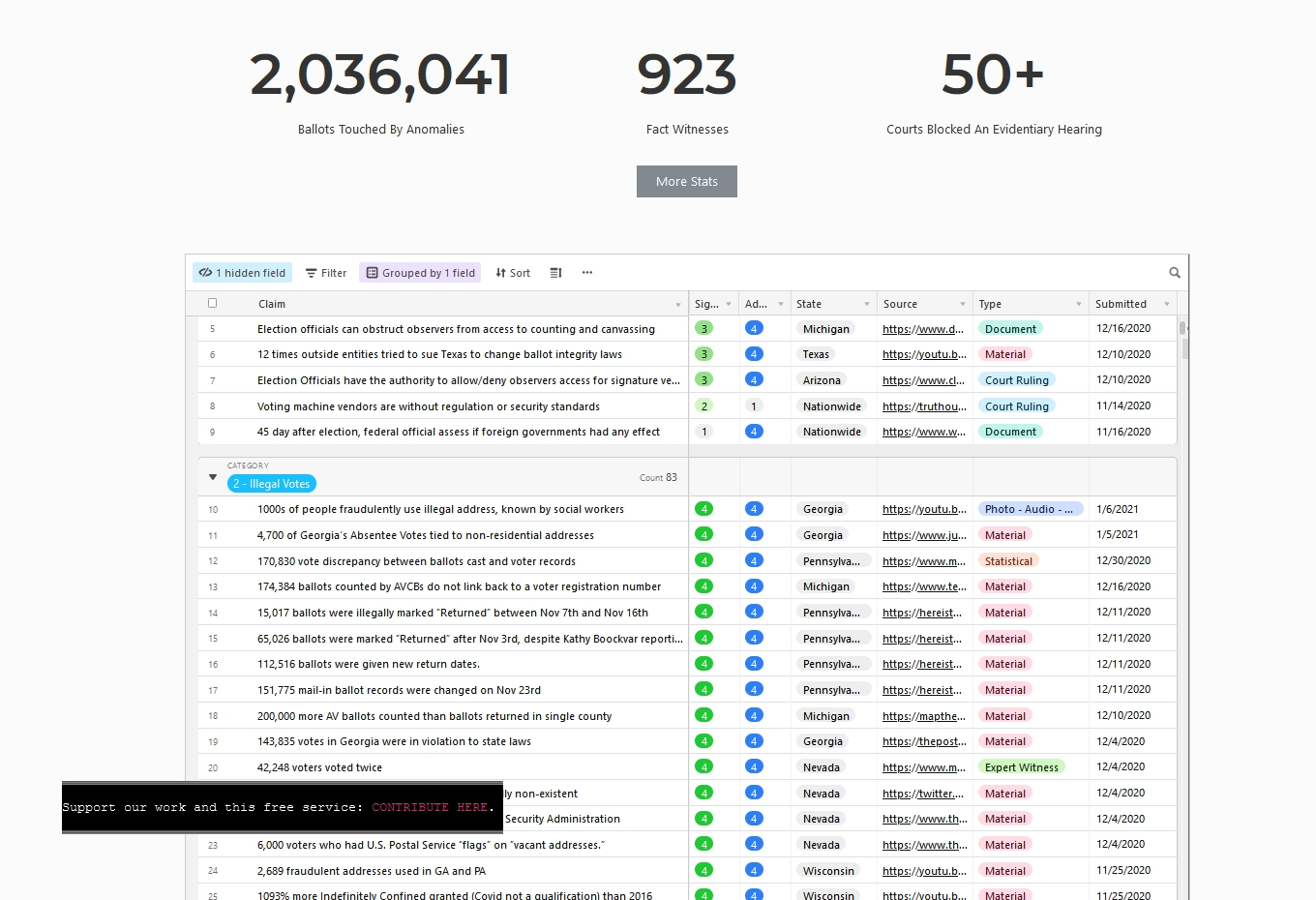Select claim '151,775 mail-in ballot records were changed'

pos(399,690)
